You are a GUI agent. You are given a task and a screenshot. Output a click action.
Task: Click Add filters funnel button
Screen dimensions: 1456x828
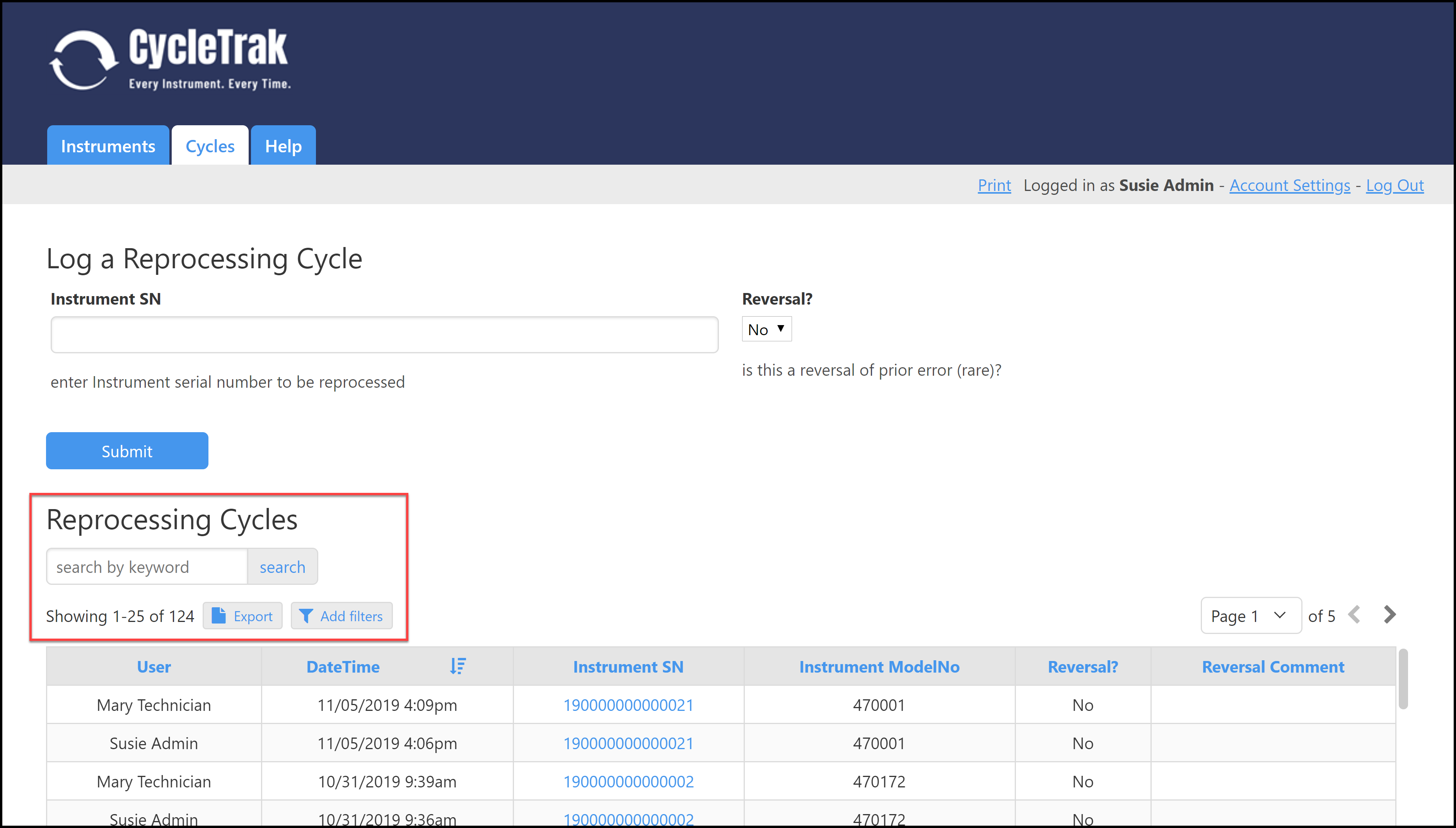[341, 616]
